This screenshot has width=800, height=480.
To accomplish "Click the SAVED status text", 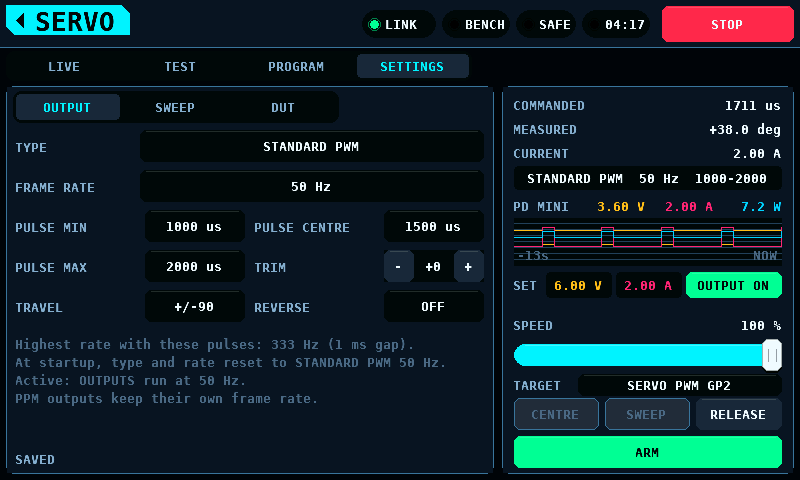I will [35, 460].
